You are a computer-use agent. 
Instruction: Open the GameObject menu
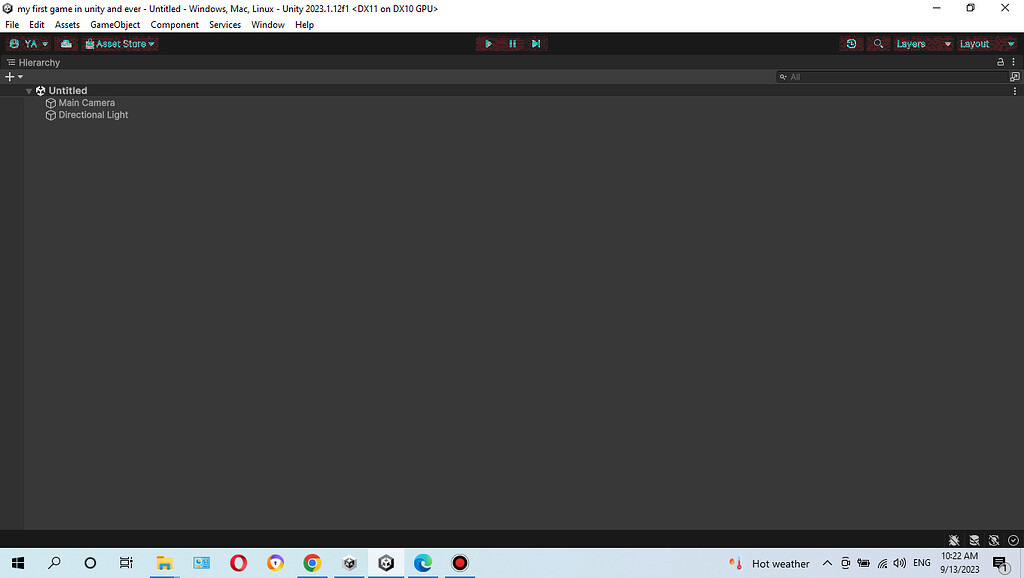tap(114, 24)
